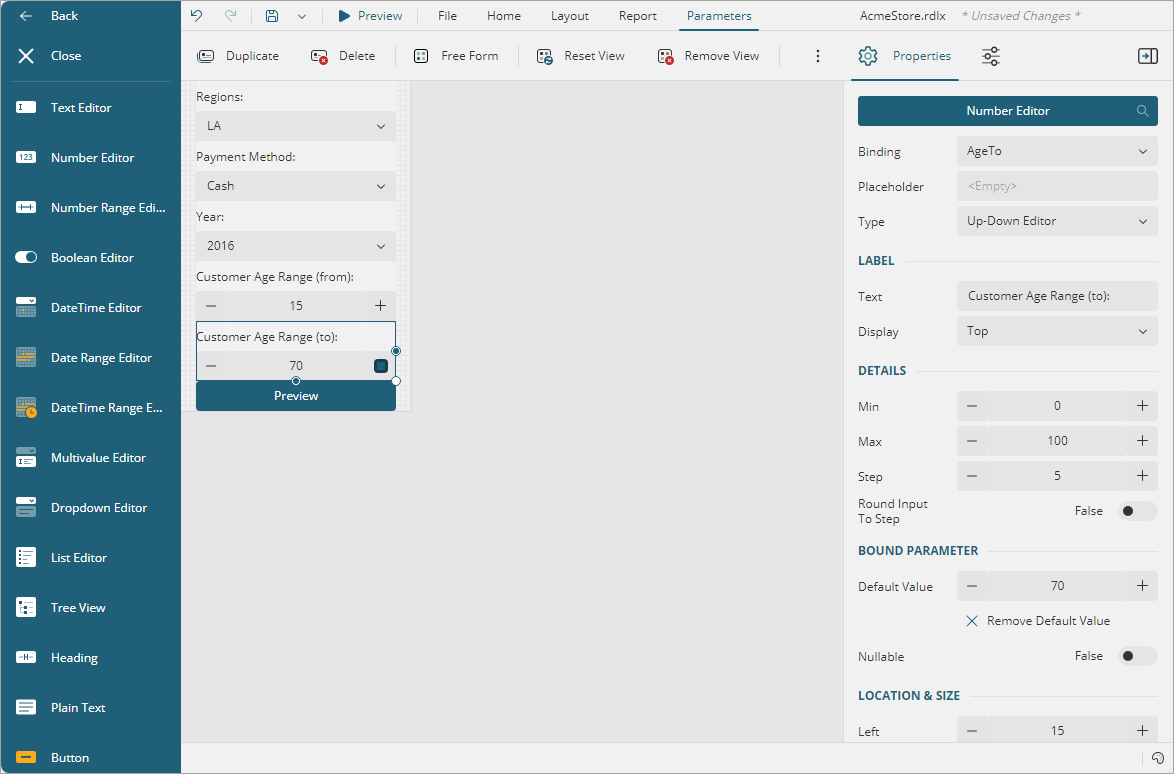
Task: Click the Preview play button in toolbar
Action: point(370,16)
